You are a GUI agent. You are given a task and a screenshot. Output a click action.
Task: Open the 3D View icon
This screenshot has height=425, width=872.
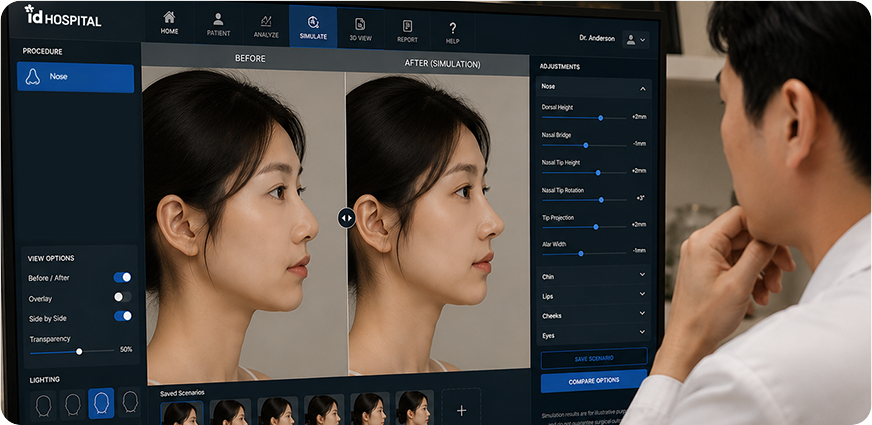pos(360,24)
